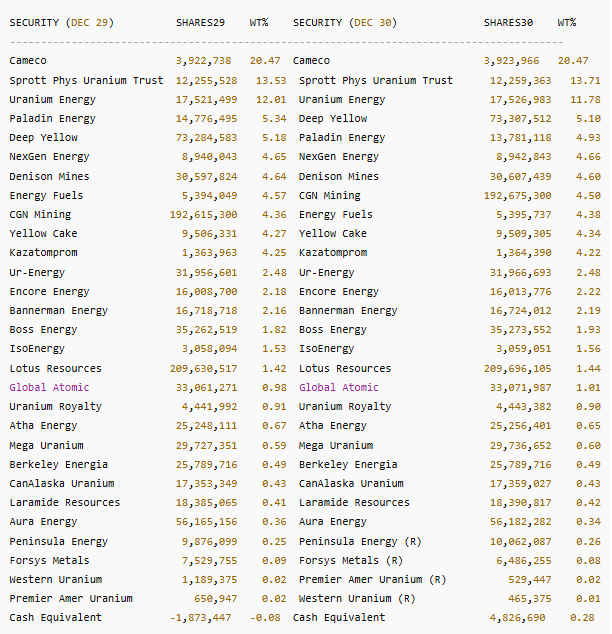Click Boss Energy shares 35,262,519
Viewport: 612px width, 634px height.
click(206, 330)
